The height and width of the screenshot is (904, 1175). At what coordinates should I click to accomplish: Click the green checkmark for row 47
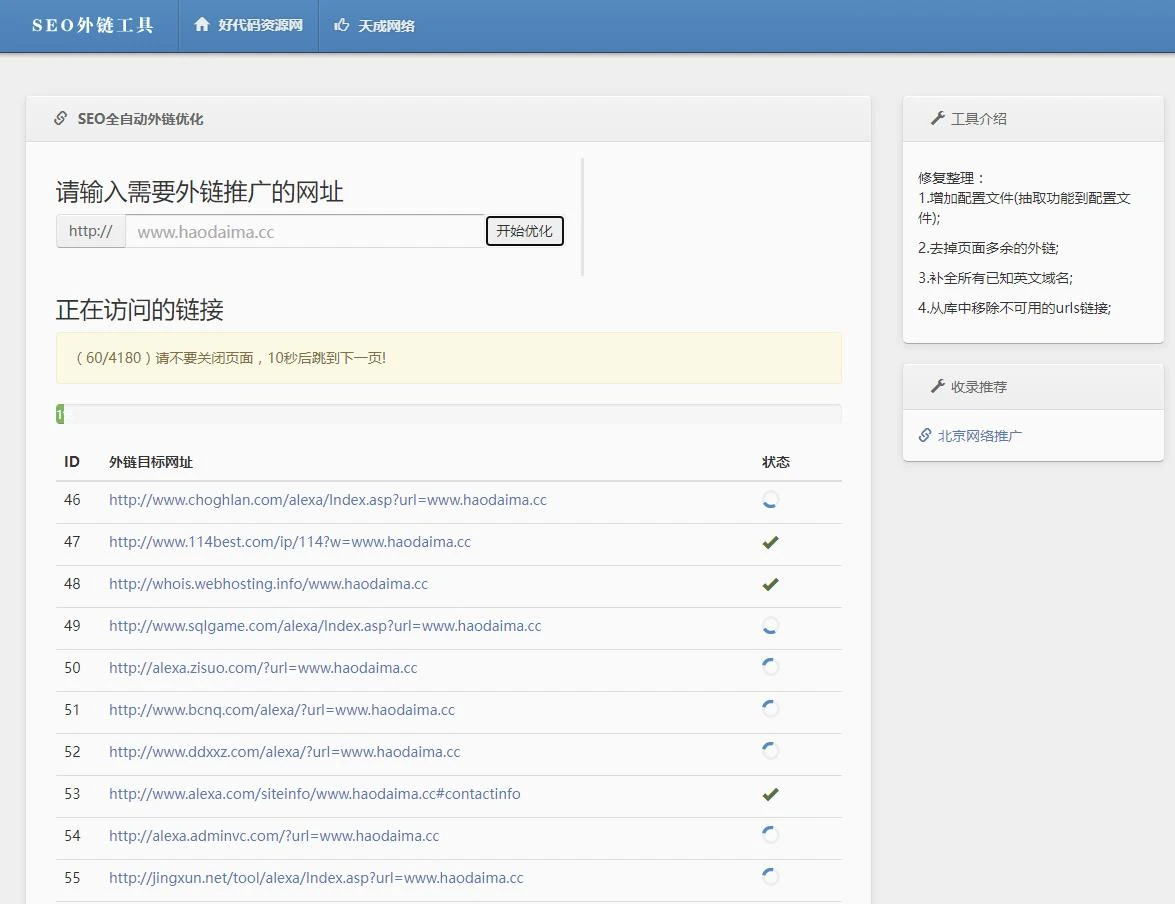point(770,542)
